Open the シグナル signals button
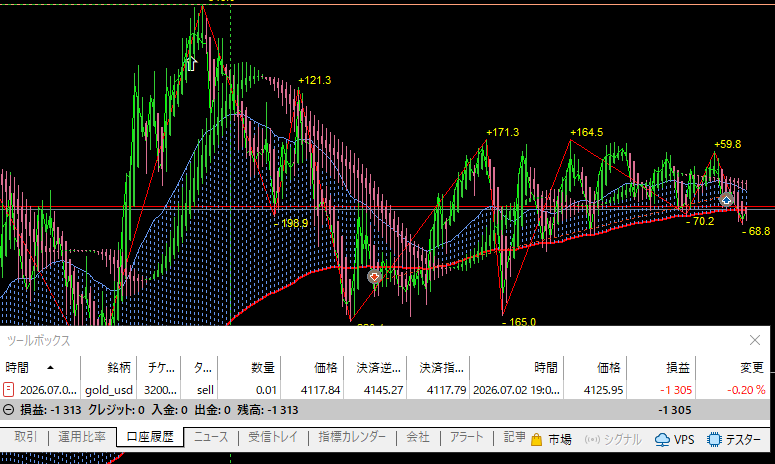775x464 pixels. 613,439
